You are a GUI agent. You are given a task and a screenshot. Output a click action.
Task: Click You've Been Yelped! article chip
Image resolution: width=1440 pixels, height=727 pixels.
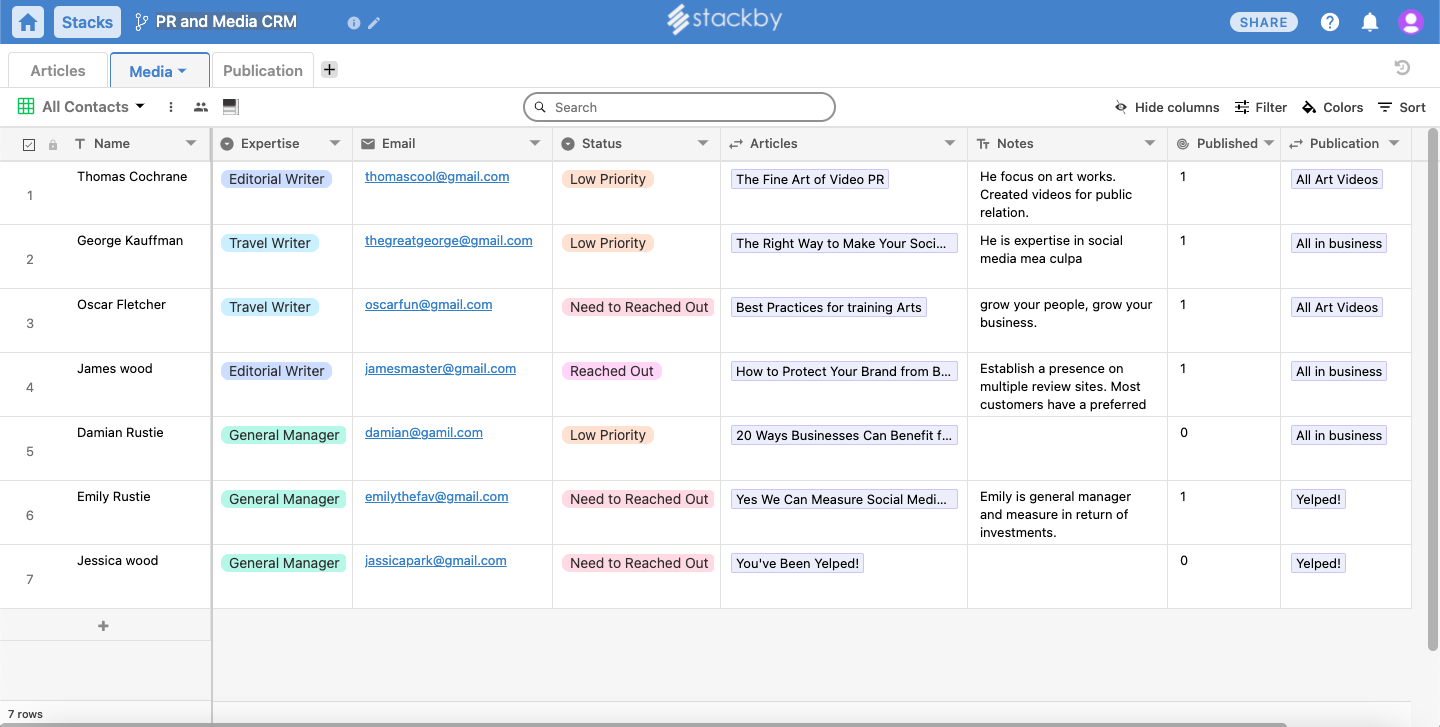click(798, 563)
